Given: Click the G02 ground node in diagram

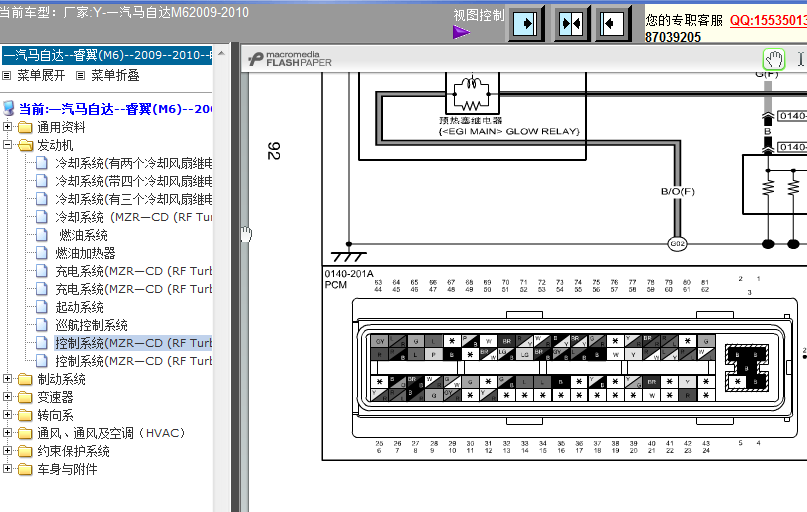Looking at the screenshot, I should pos(677,243).
